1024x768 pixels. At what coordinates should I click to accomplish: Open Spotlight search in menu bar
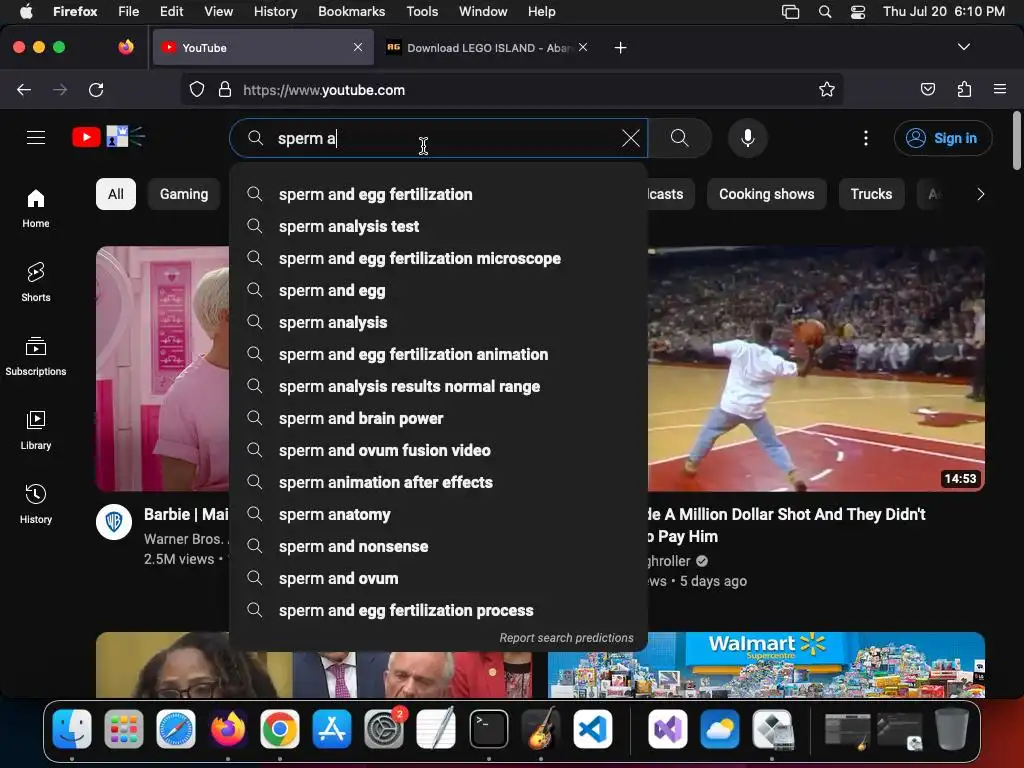pos(825,12)
